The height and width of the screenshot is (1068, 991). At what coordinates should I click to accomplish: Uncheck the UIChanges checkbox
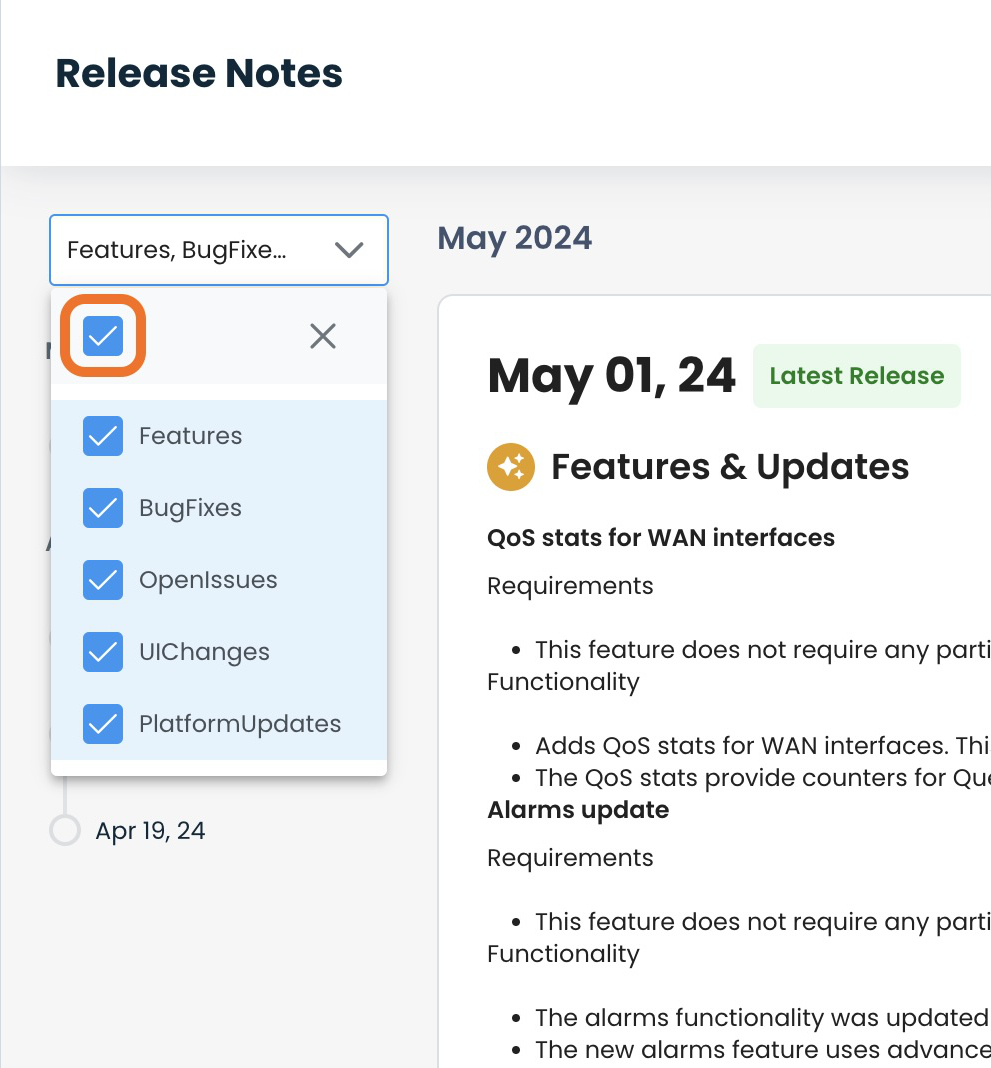point(103,652)
